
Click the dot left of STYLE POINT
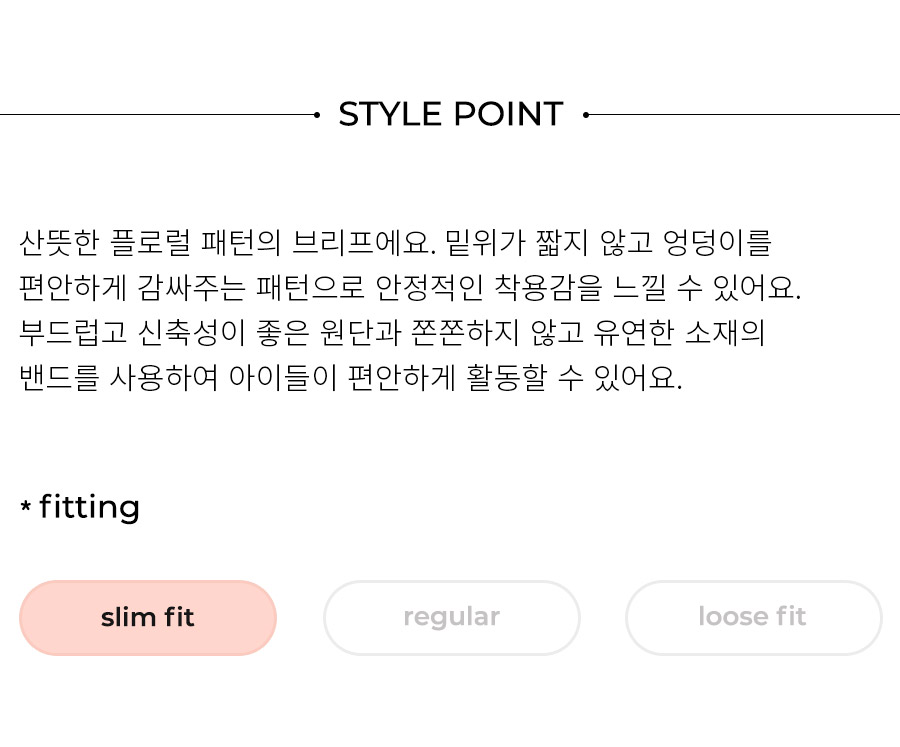tap(317, 115)
